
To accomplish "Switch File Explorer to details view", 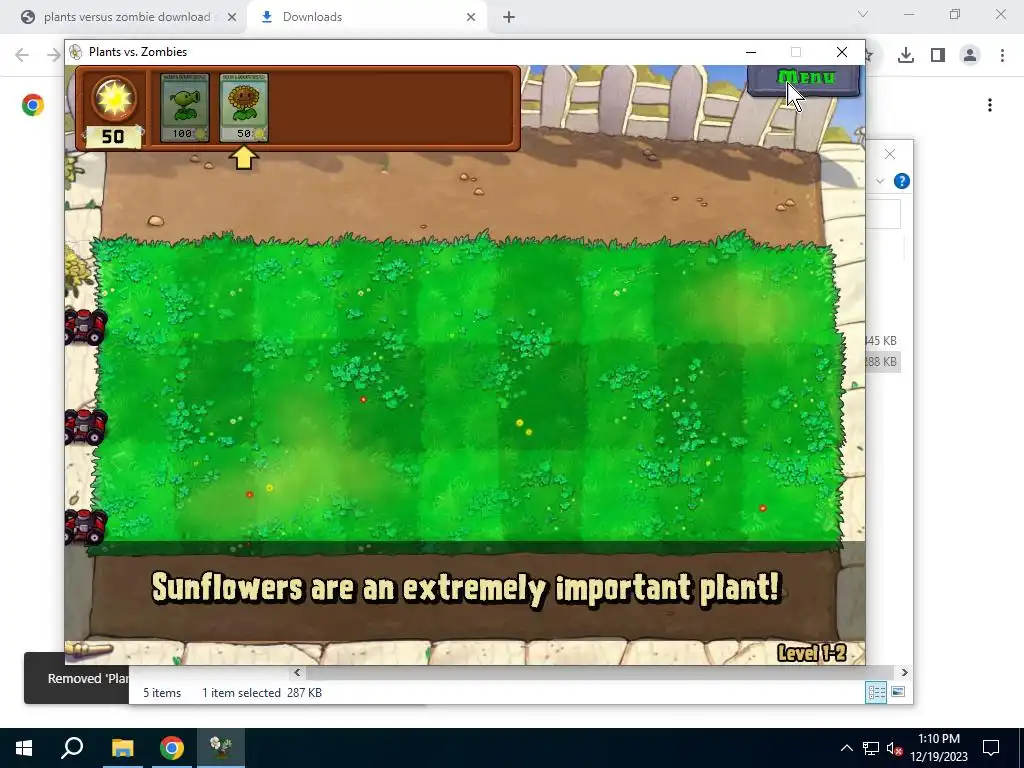I will 876,692.
